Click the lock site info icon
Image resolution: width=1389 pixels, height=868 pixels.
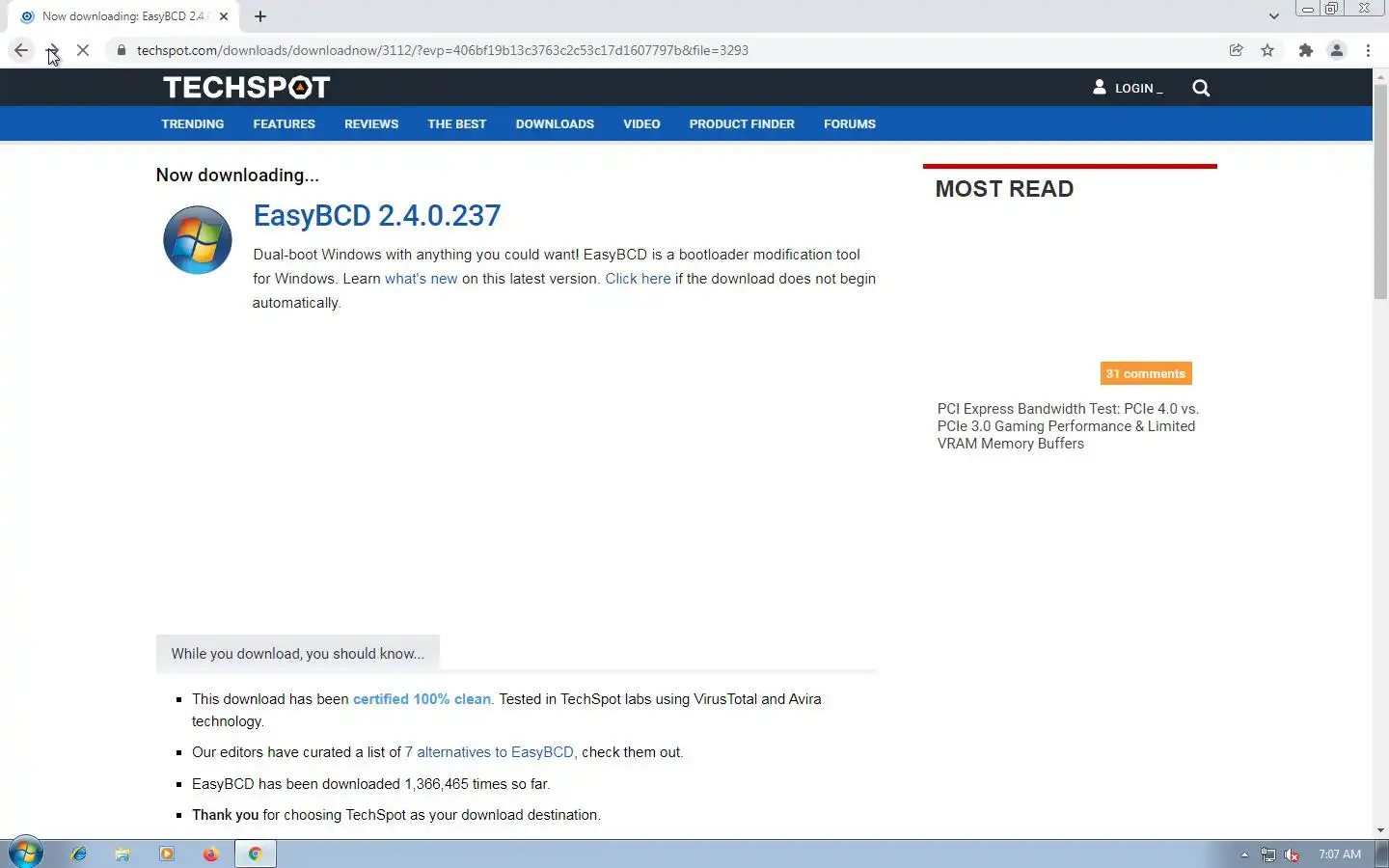point(122,50)
